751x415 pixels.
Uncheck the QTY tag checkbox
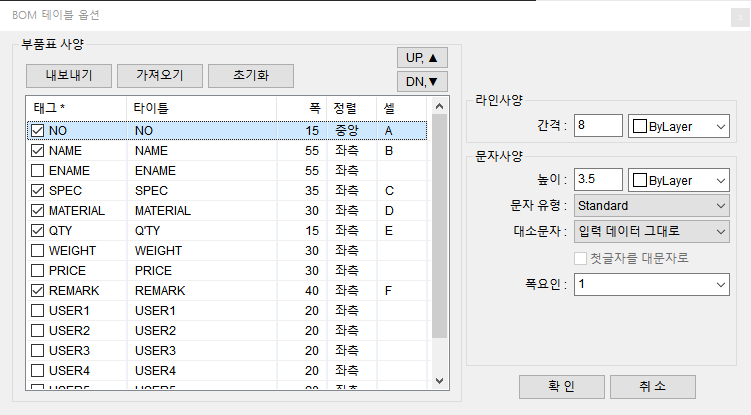(x=37, y=231)
